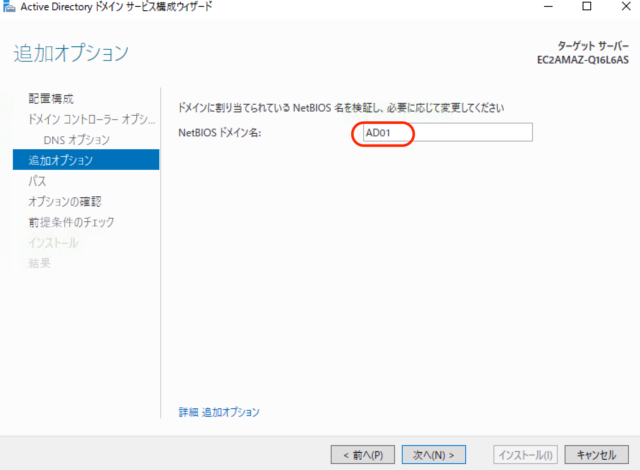640x470 pixels.
Task: Open the オプションの確認 step
Action: coord(64,201)
